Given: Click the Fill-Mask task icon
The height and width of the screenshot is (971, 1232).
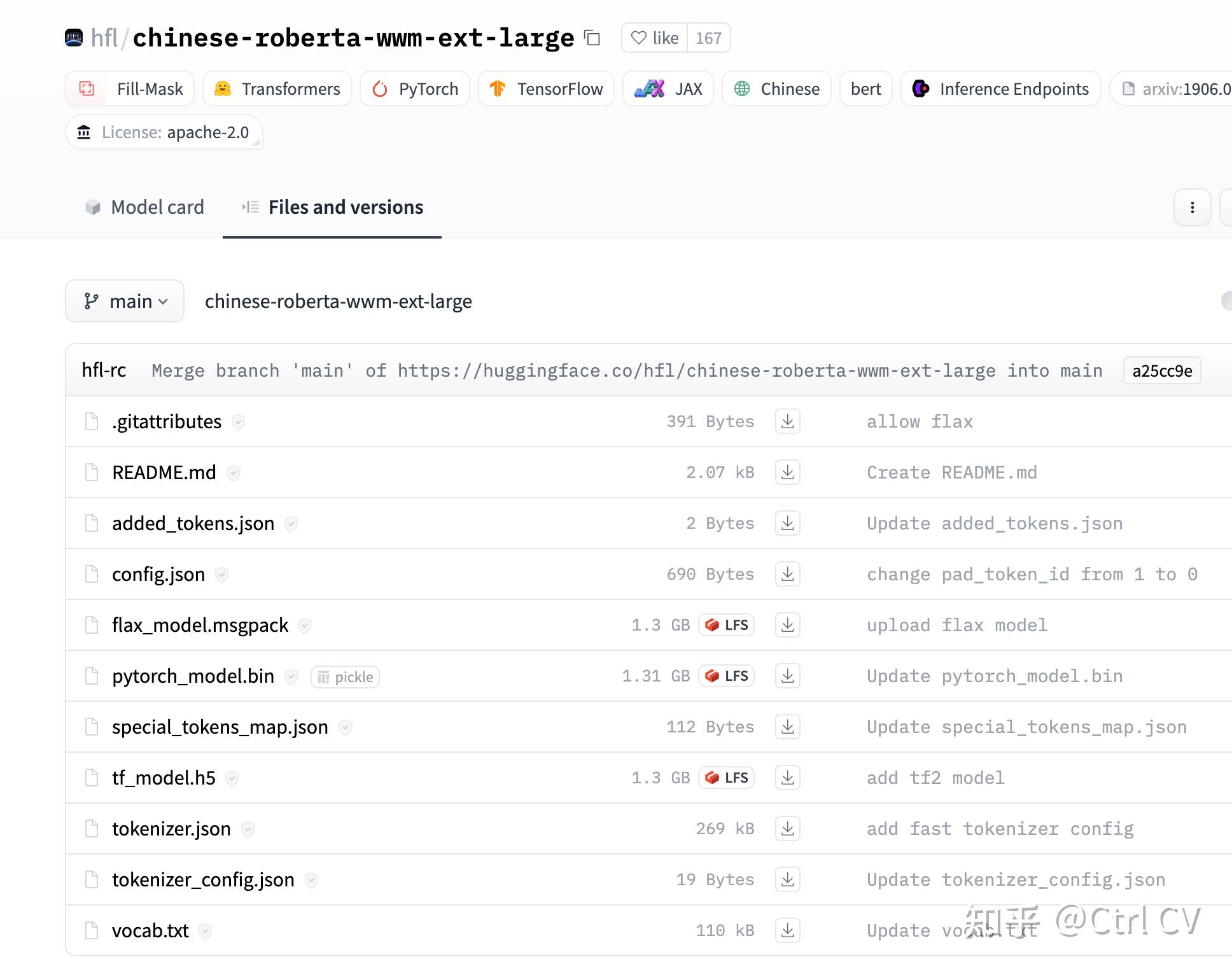Looking at the screenshot, I should tap(87, 89).
